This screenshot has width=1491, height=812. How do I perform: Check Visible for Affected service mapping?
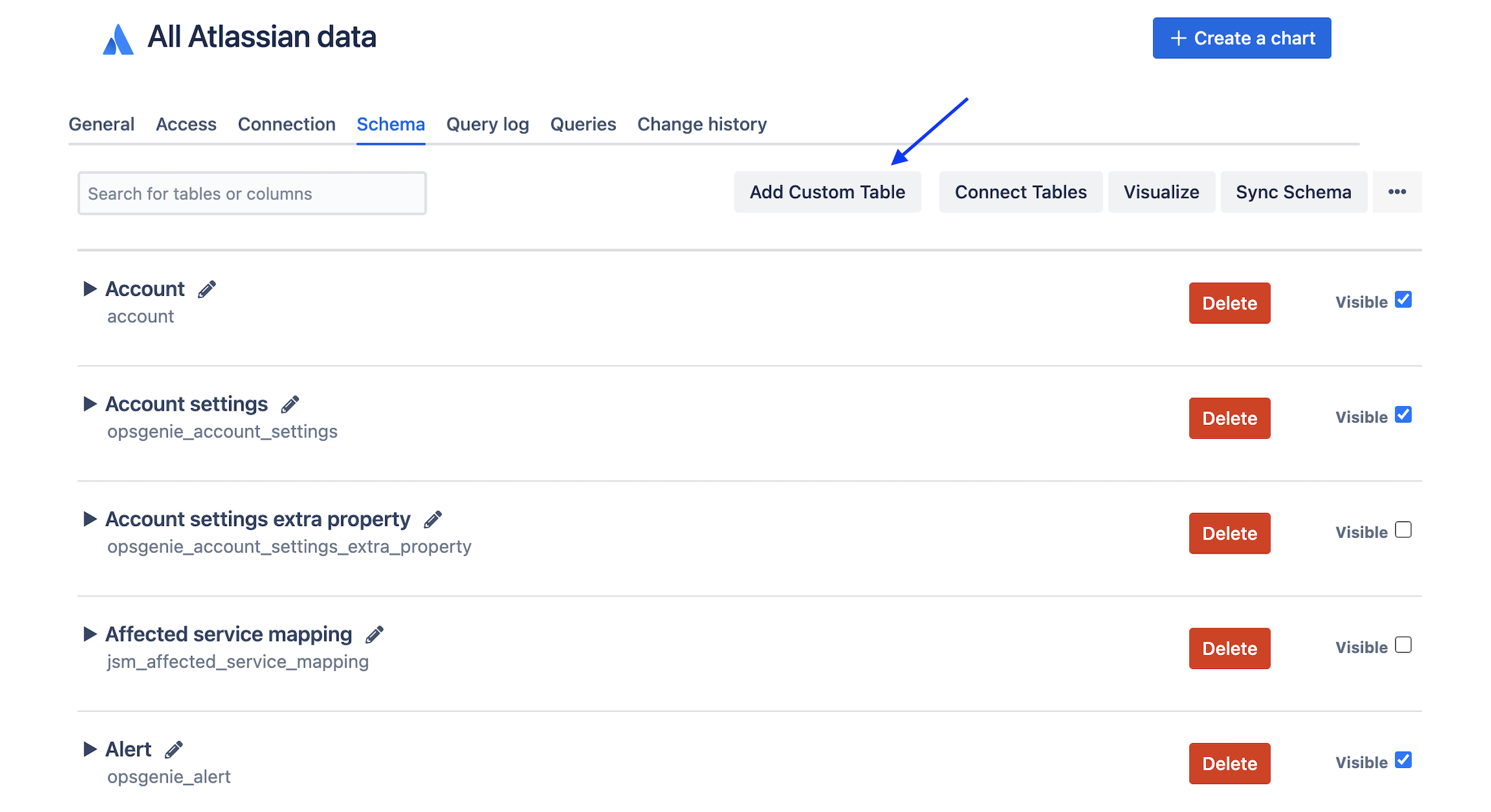(x=1403, y=645)
